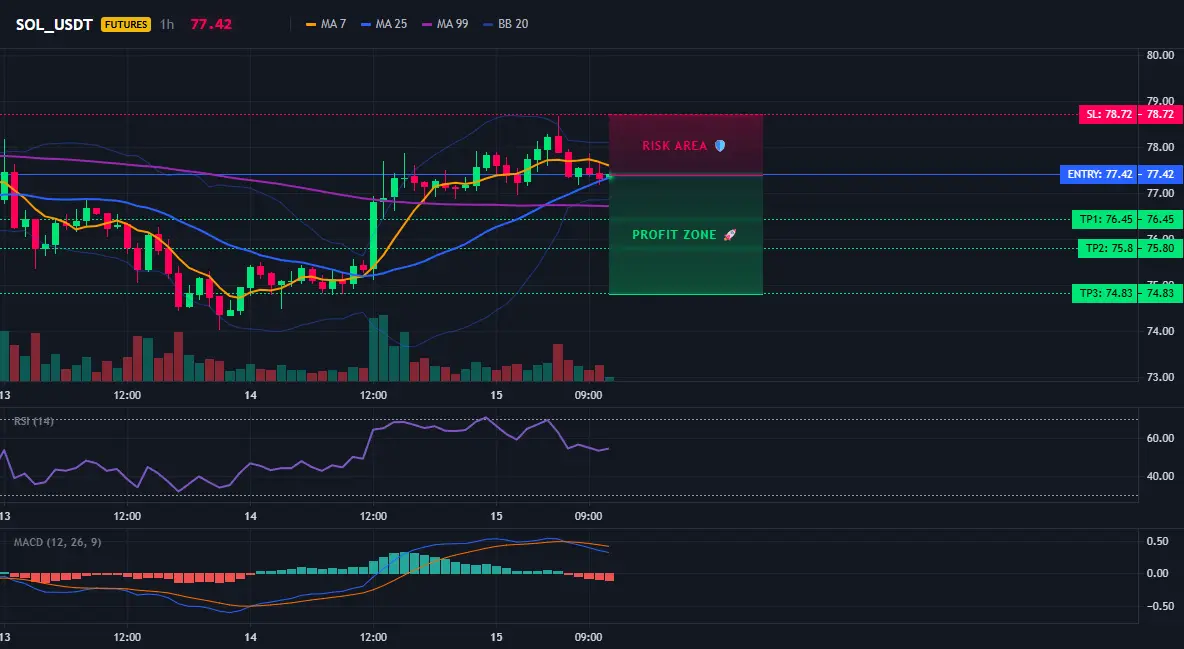Viewport: 1184px width, 649px height.
Task: Click the red 77.42 header price
Action: click(211, 24)
